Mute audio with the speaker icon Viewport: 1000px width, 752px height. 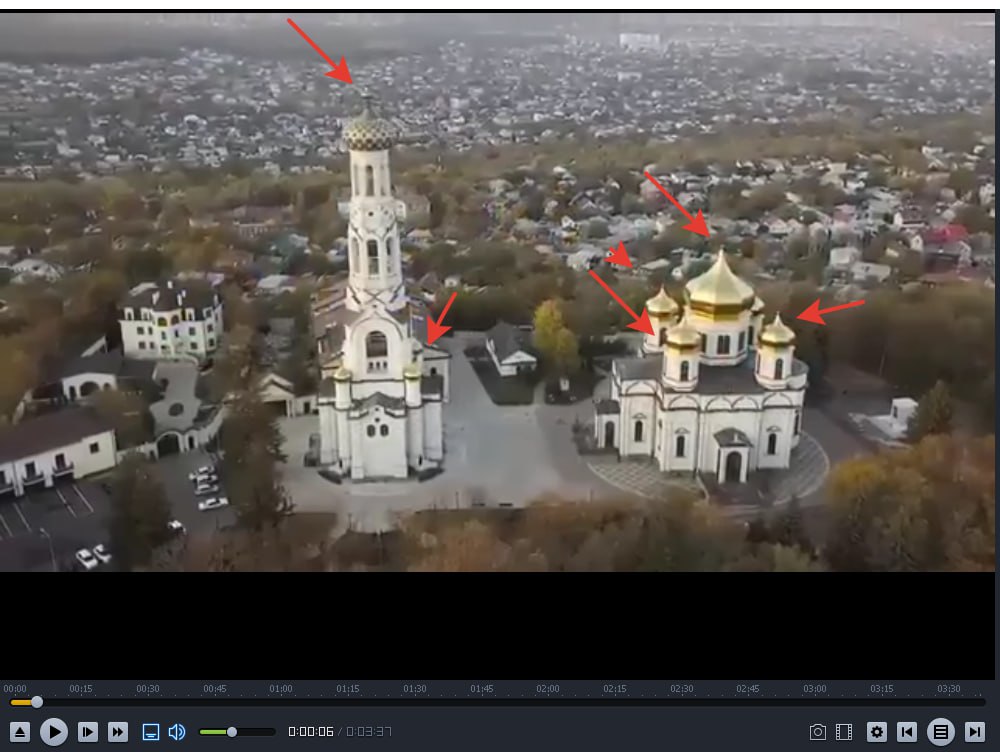click(177, 732)
